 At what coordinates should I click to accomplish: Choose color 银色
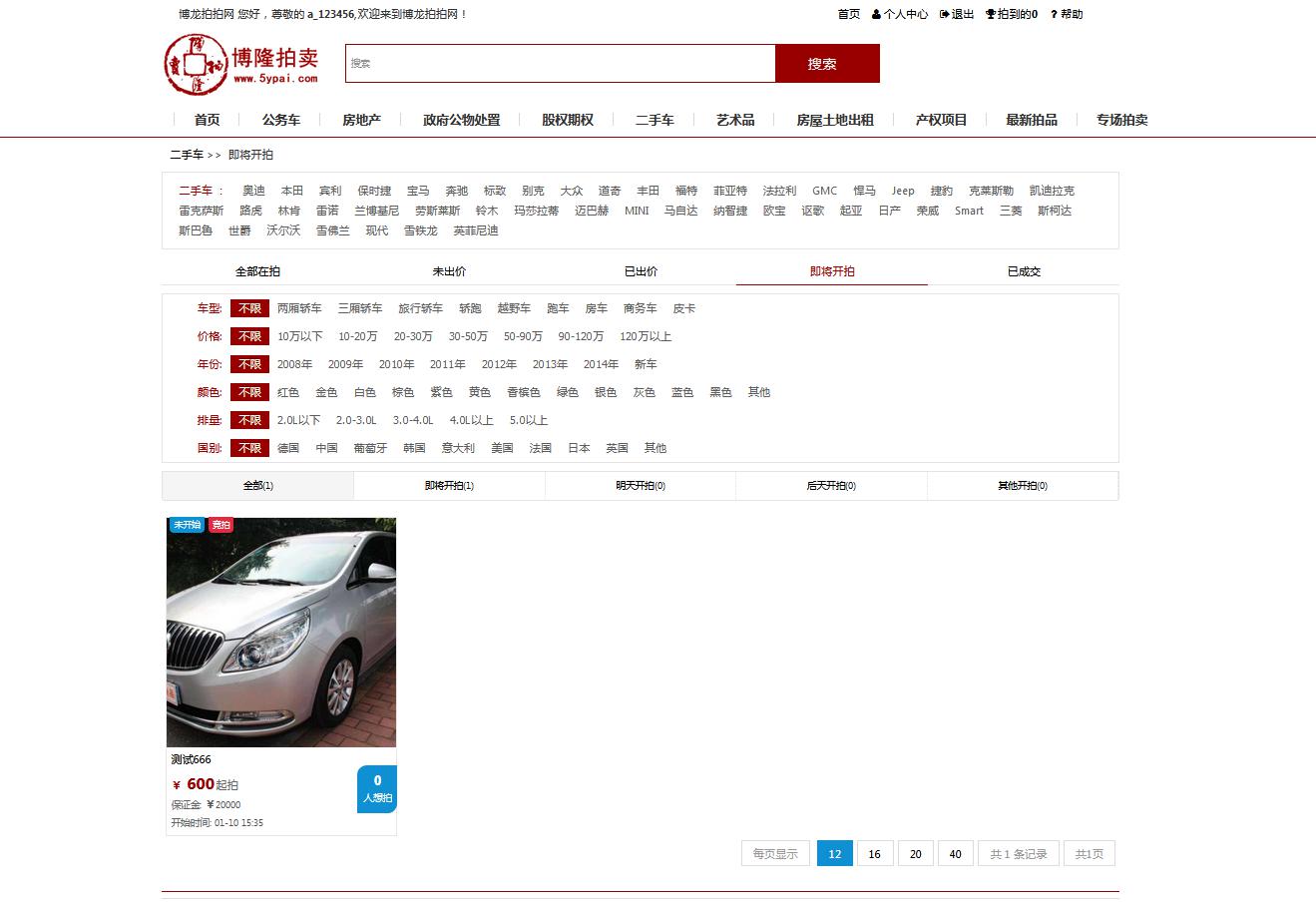click(x=606, y=392)
